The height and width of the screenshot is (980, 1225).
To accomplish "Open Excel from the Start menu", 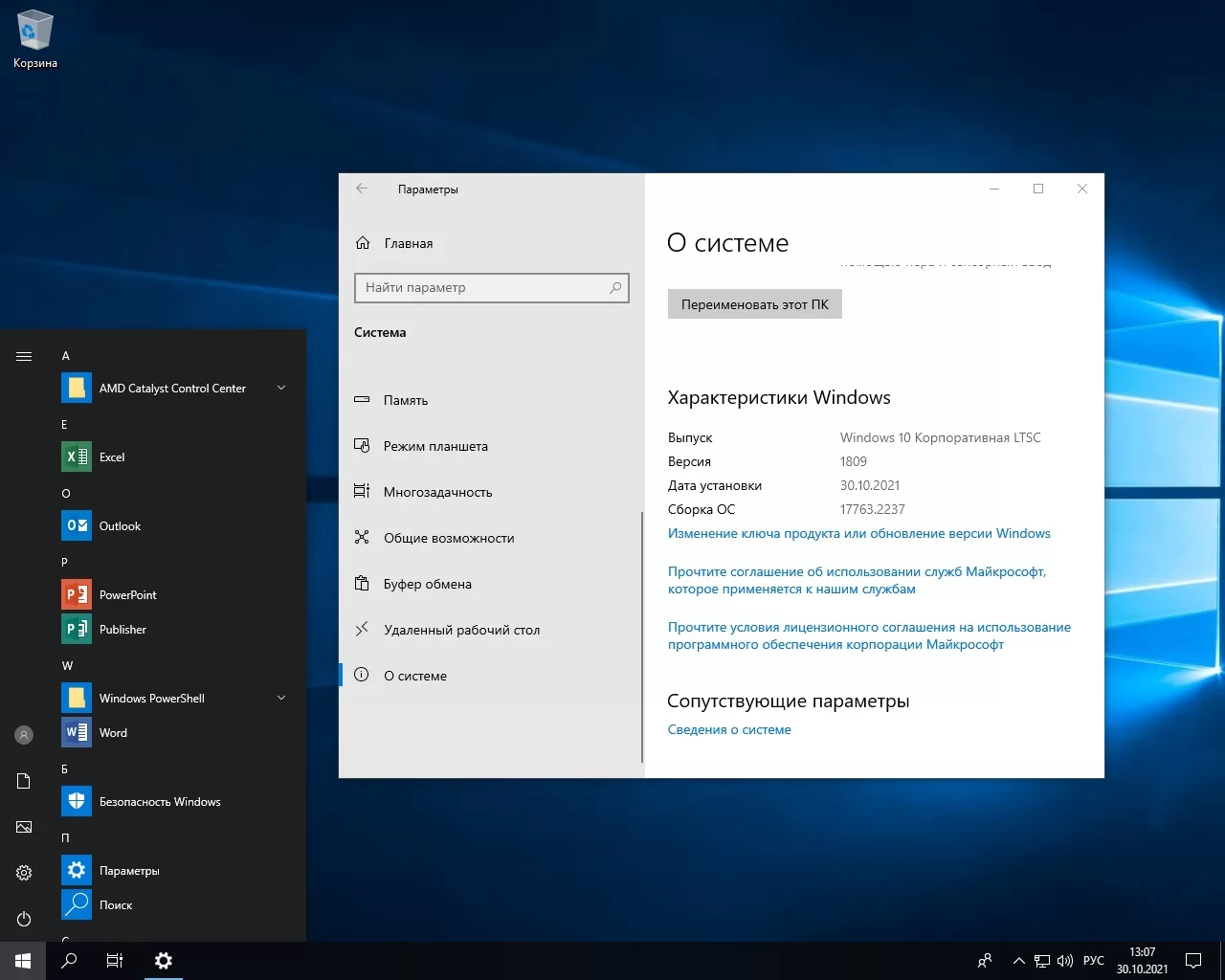I will (111, 457).
